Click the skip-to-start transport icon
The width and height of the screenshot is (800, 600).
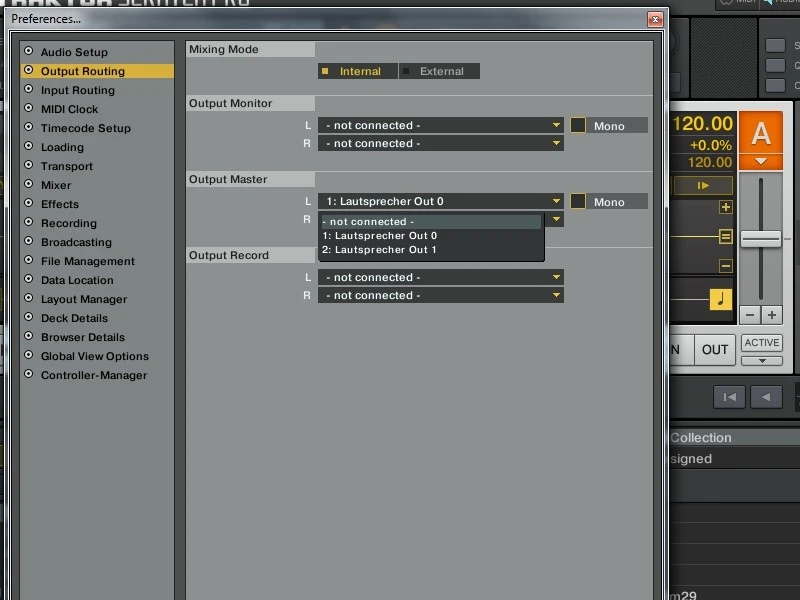[x=731, y=397]
